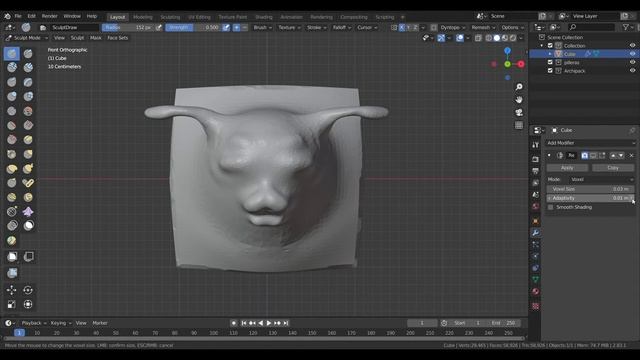
Task: Open the Face Sets menu
Action: [x=118, y=38]
